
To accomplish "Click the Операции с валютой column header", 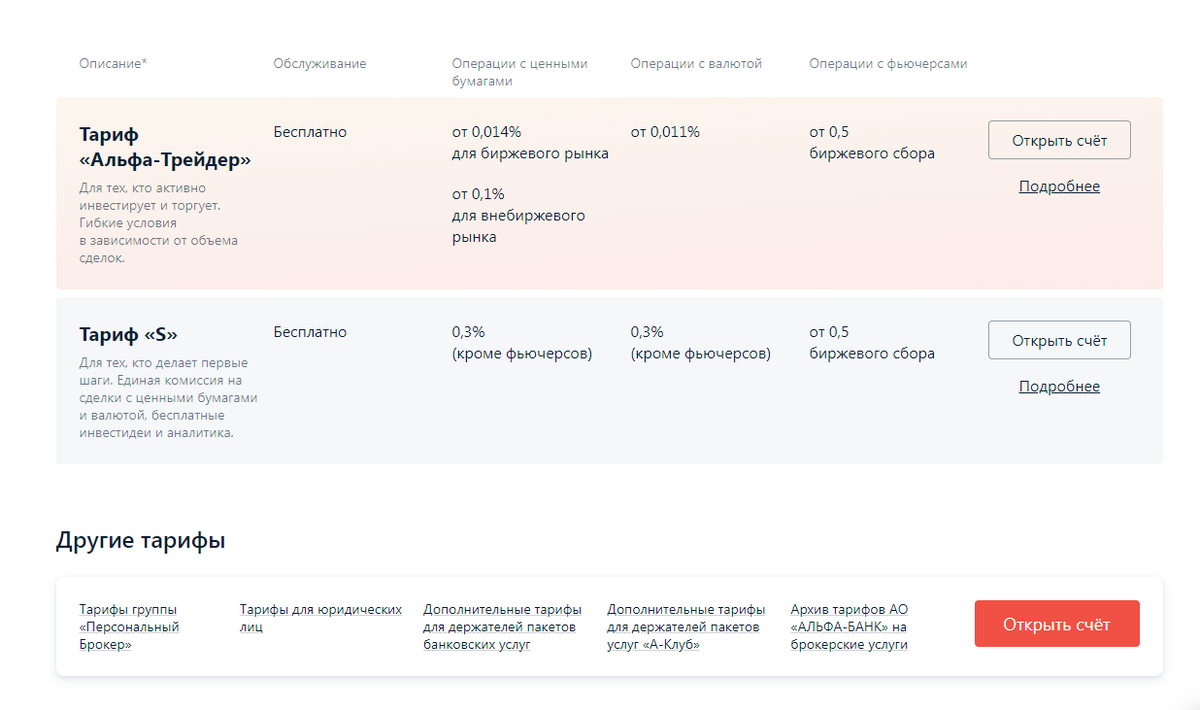I will (x=696, y=64).
